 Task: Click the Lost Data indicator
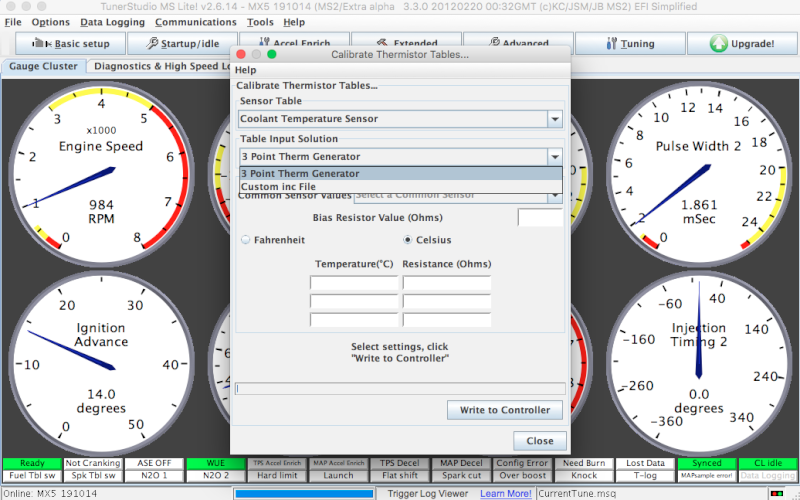[645, 463]
